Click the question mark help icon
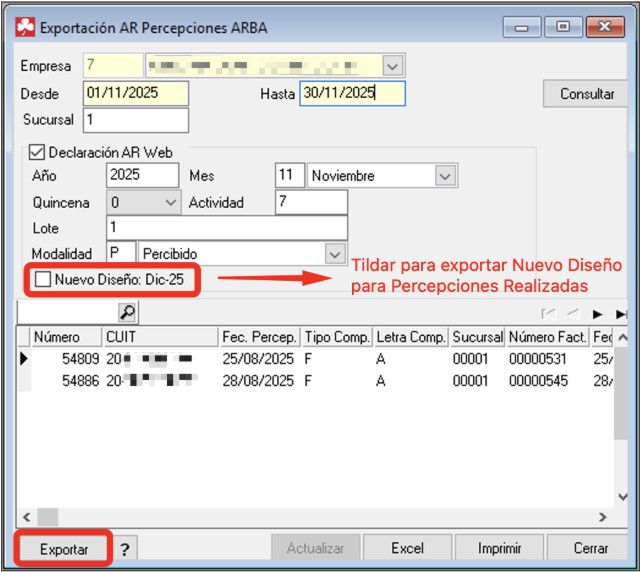 [125, 549]
